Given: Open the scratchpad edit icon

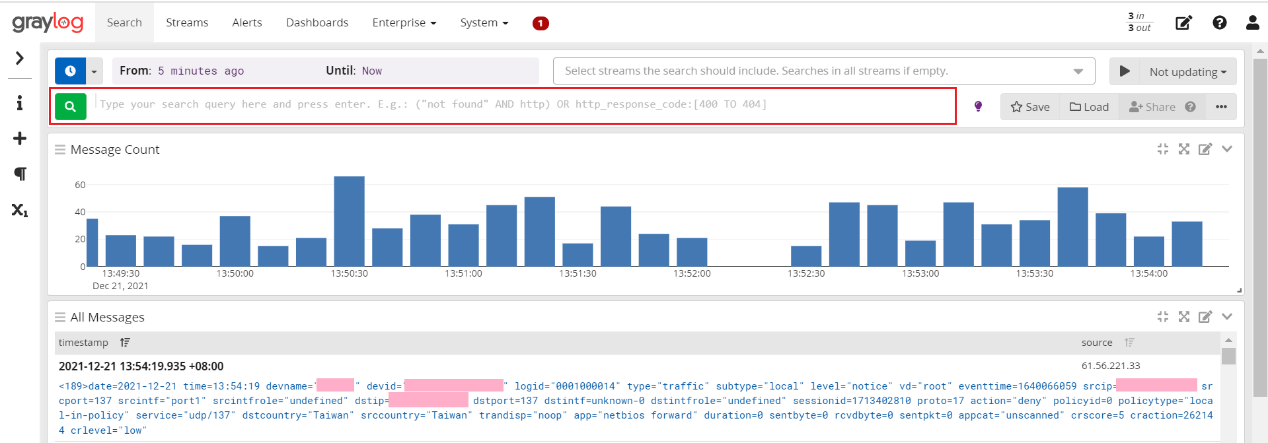Looking at the screenshot, I should tap(1184, 22).
